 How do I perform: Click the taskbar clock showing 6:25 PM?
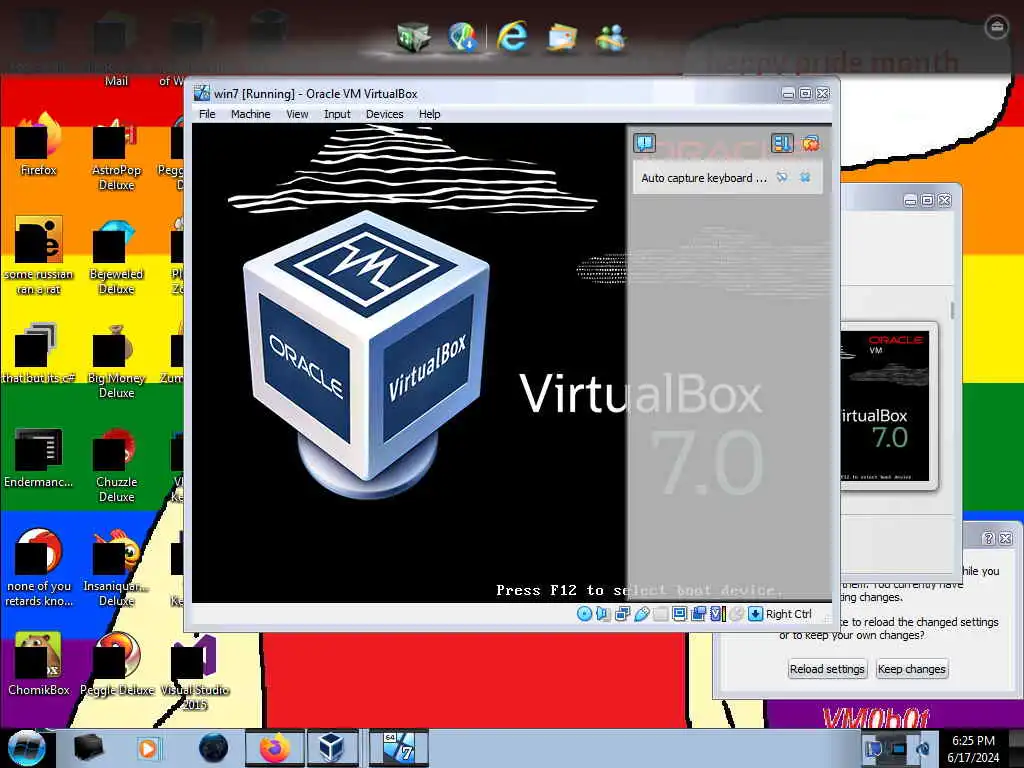(973, 749)
